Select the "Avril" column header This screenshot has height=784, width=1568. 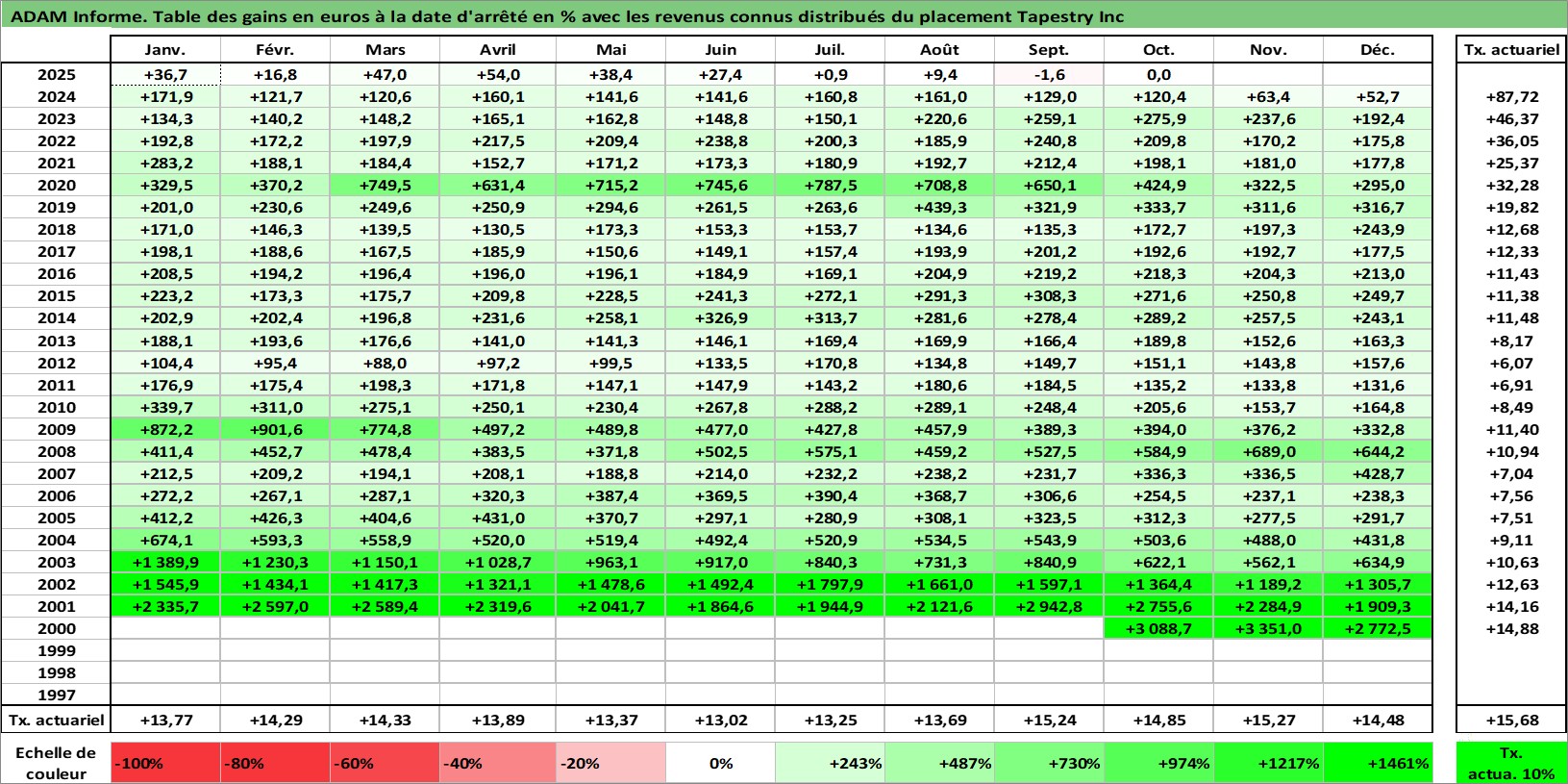point(497,50)
